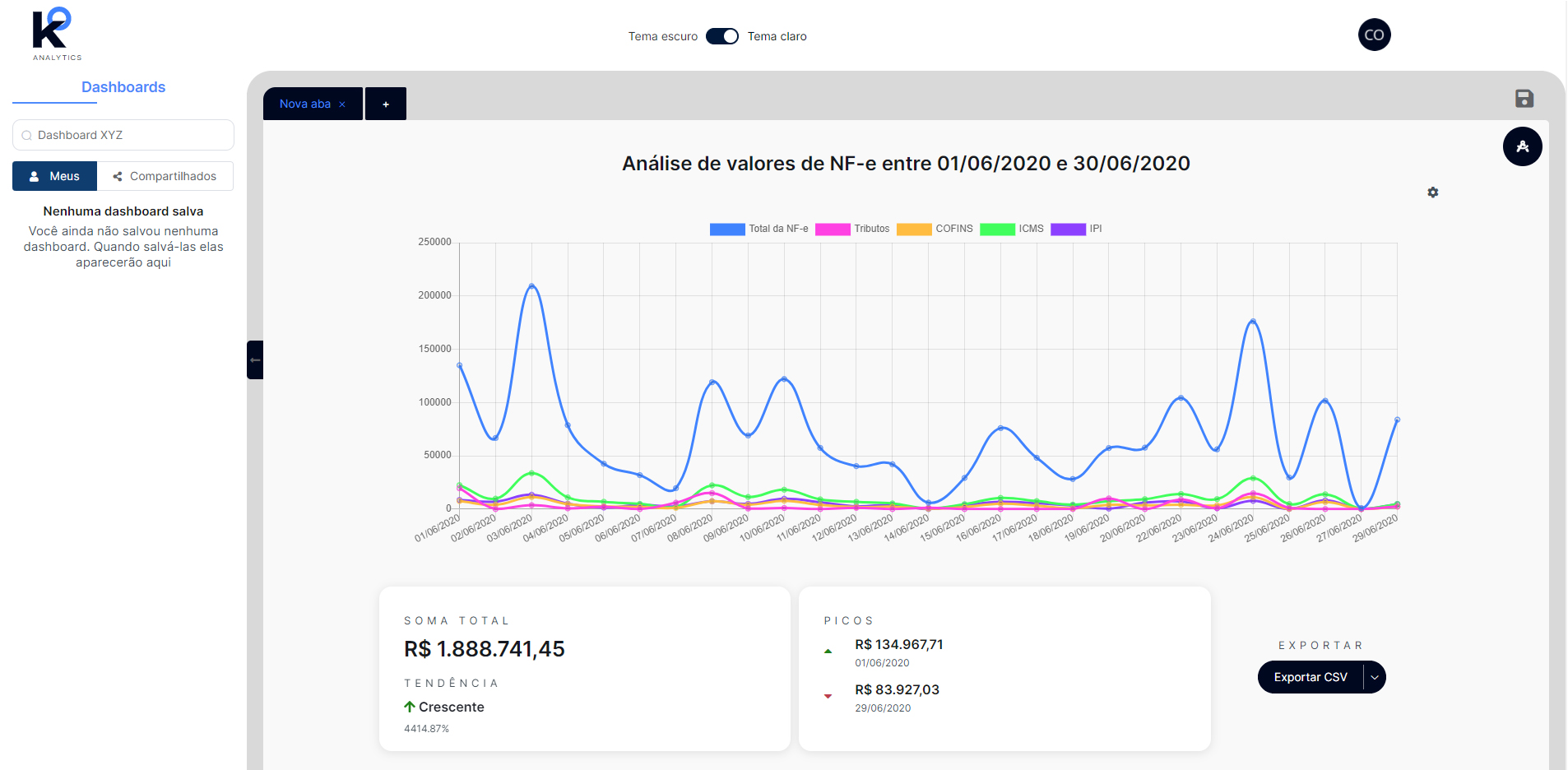
Task: Expand the Exportar CSV dropdown arrow
Action: (1375, 677)
